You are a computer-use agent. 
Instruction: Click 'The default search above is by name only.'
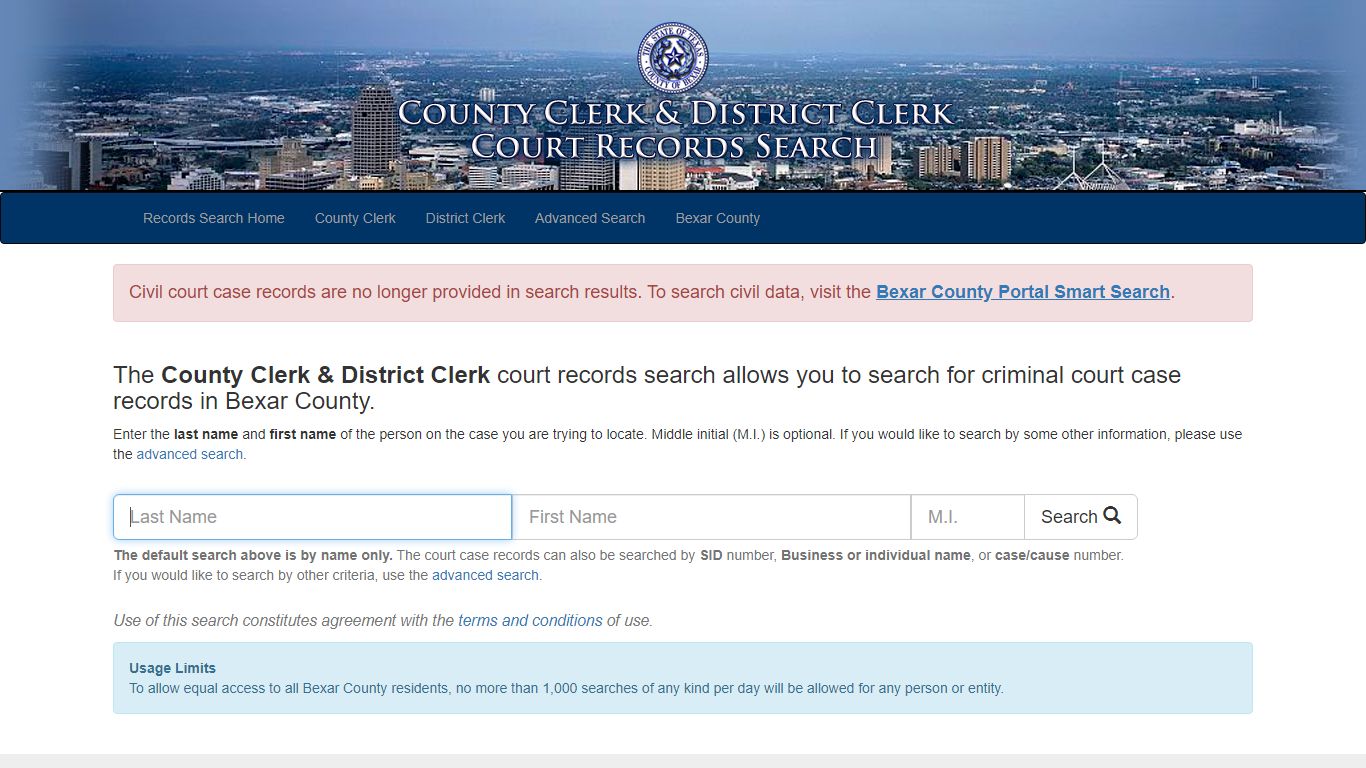253,555
